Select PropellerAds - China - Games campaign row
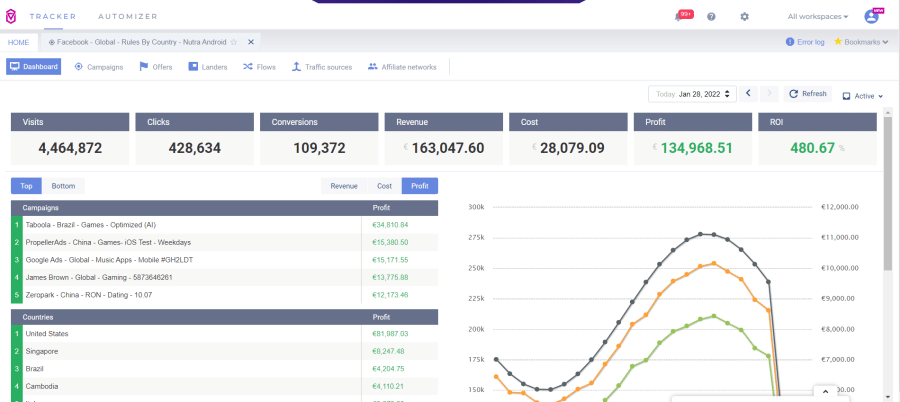 point(224,242)
